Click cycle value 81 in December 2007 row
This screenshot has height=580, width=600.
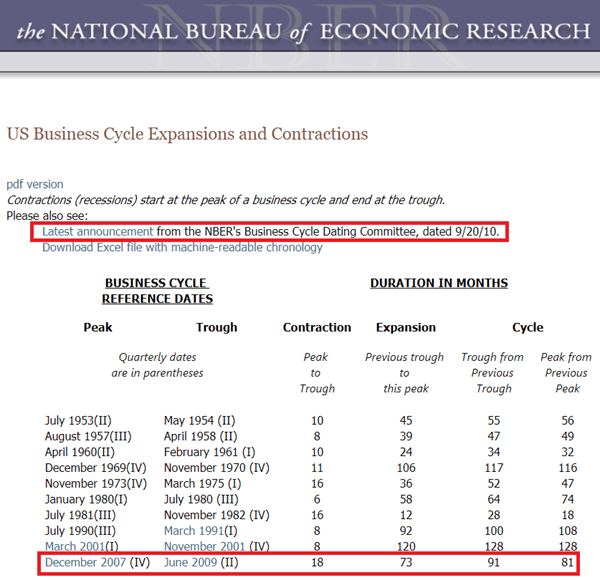(567, 562)
